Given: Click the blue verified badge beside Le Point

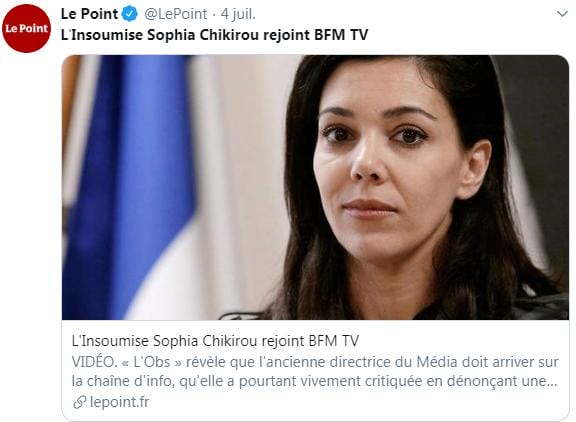Looking at the screenshot, I should (x=129, y=14).
